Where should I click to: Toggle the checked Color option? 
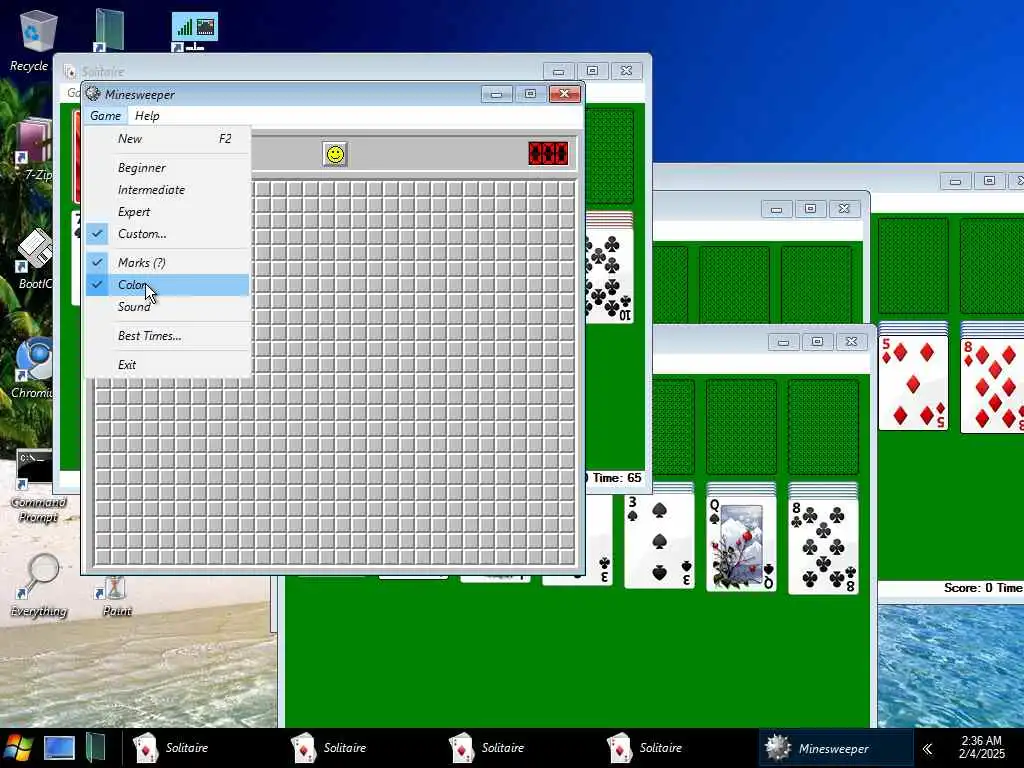(168, 285)
